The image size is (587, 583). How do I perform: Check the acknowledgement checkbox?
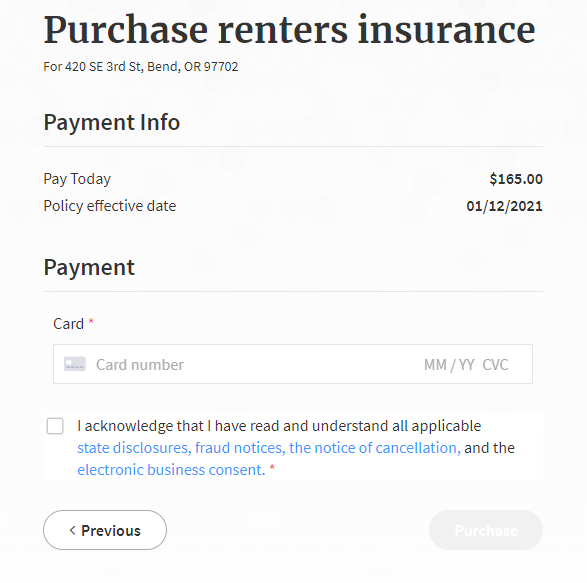[55, 426]
